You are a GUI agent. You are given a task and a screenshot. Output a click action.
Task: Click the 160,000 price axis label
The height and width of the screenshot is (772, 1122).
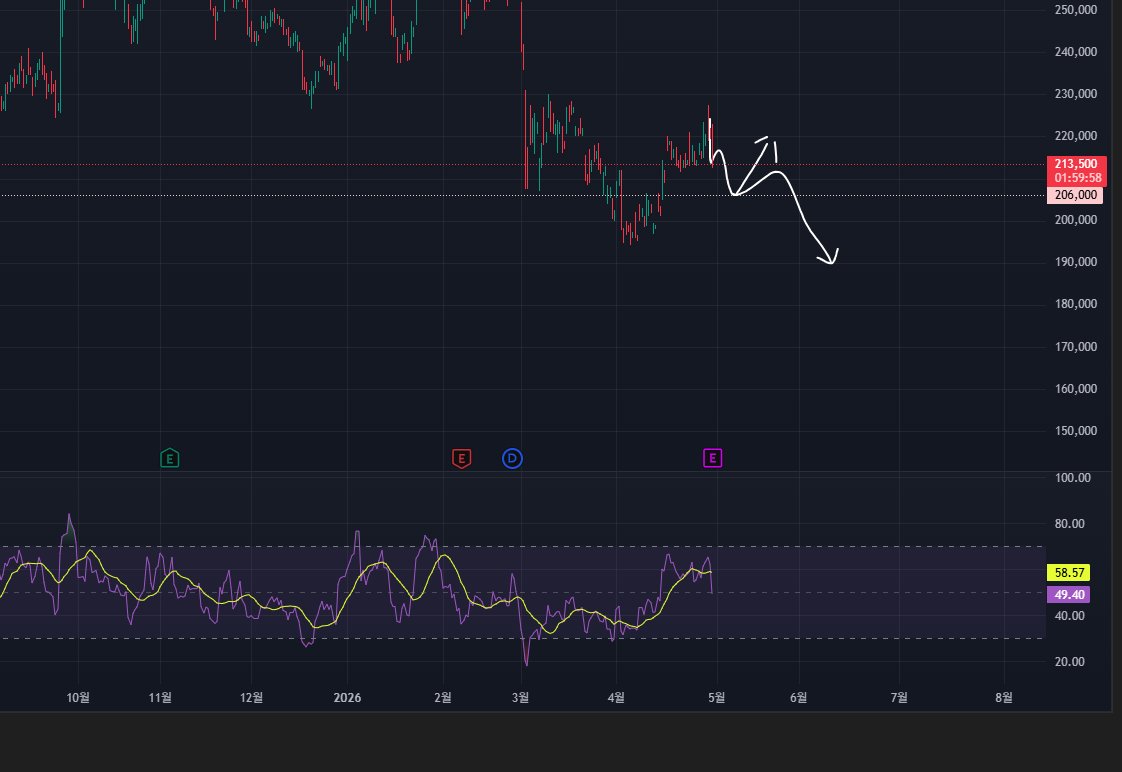tap(1075, 389)
